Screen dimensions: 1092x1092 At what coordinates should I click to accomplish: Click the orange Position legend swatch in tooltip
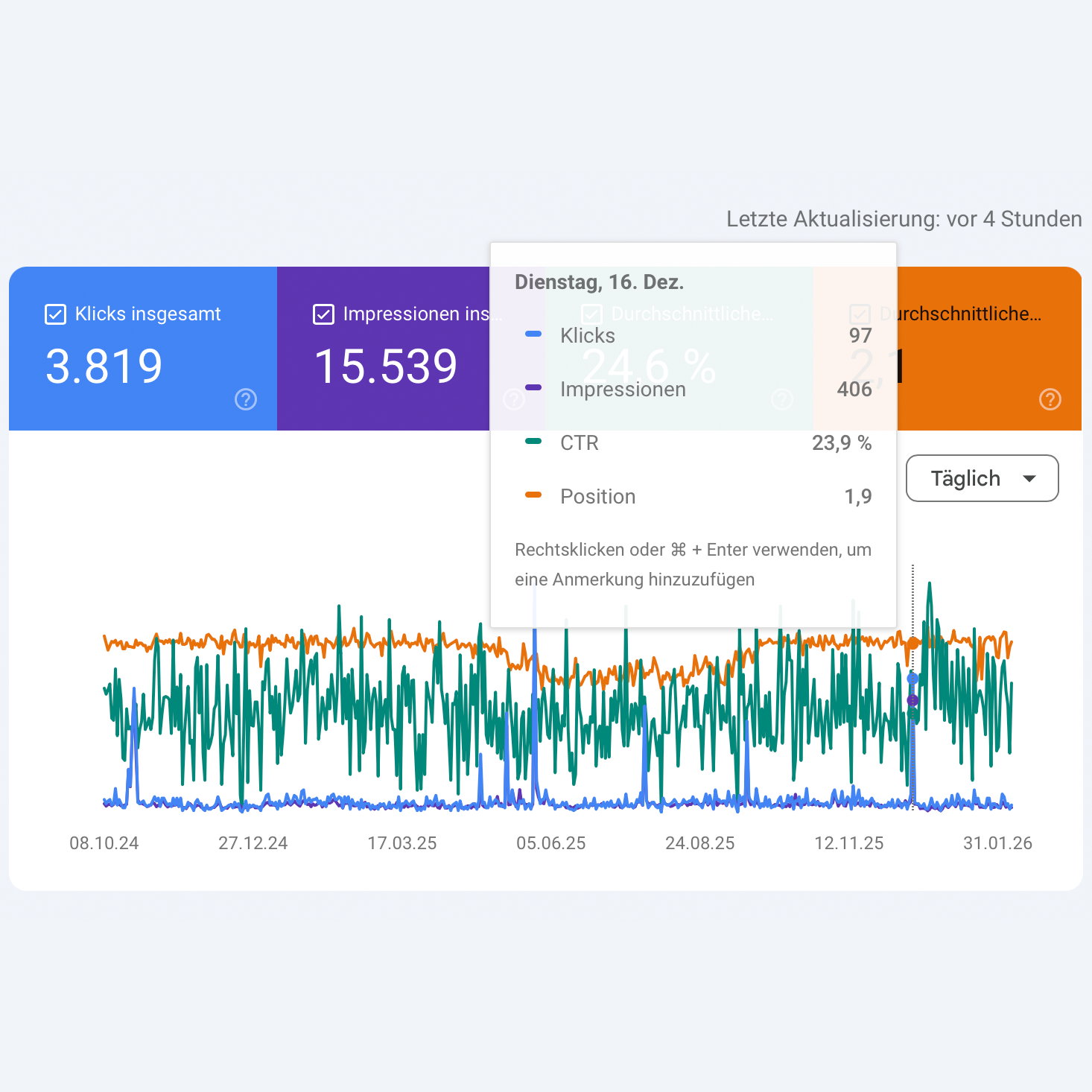pyautogui.click(x=533, y=495)
